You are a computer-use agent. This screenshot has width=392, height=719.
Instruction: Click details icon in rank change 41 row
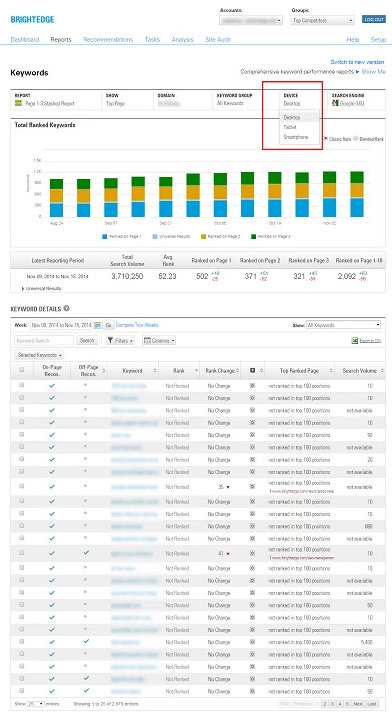(252, 553)
